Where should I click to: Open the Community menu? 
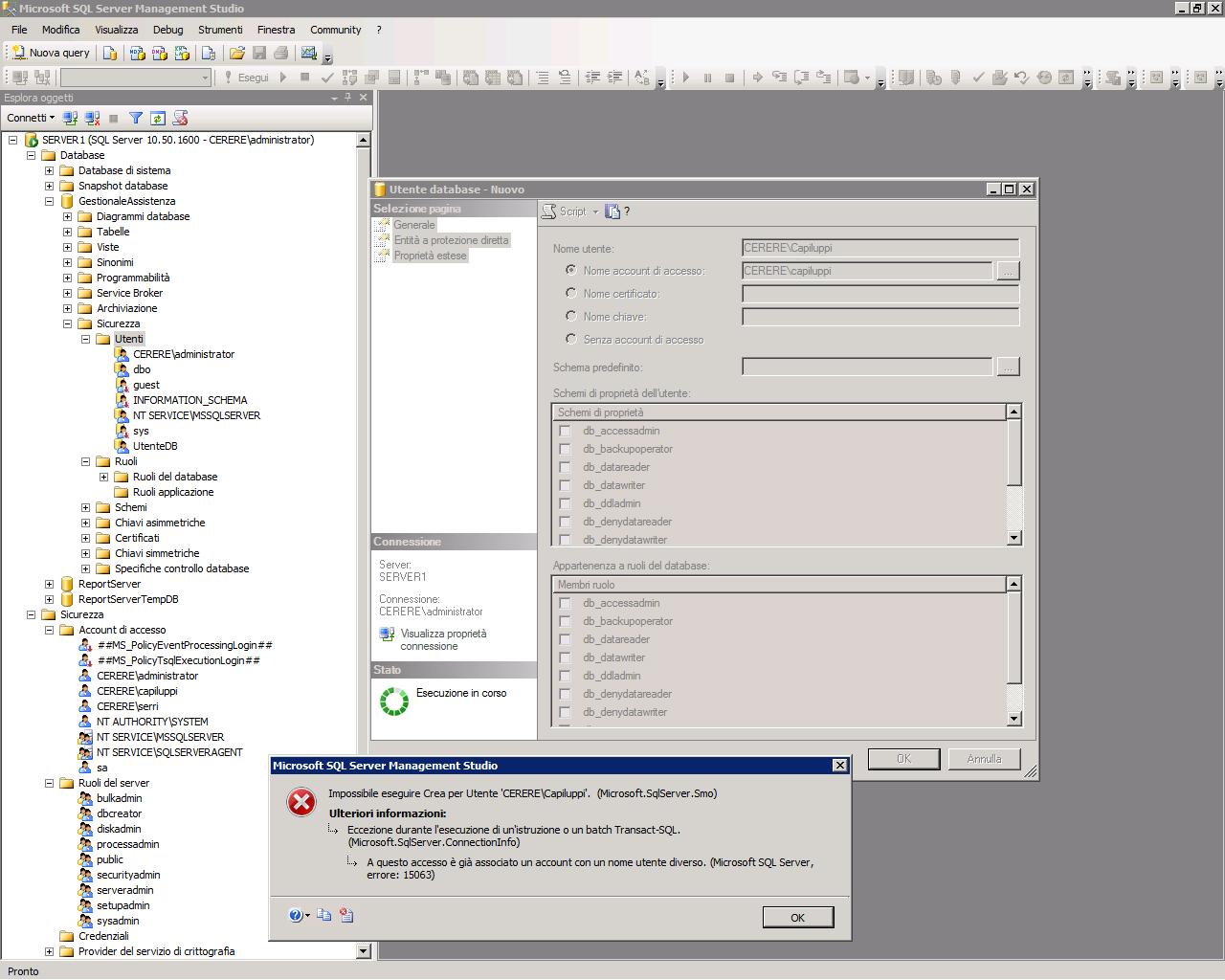pyautogui.click(x=335, y=30)
